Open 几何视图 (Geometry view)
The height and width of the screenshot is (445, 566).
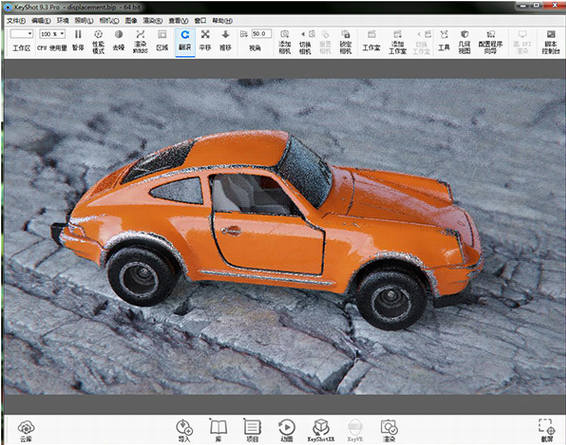(x=464, y=42)
